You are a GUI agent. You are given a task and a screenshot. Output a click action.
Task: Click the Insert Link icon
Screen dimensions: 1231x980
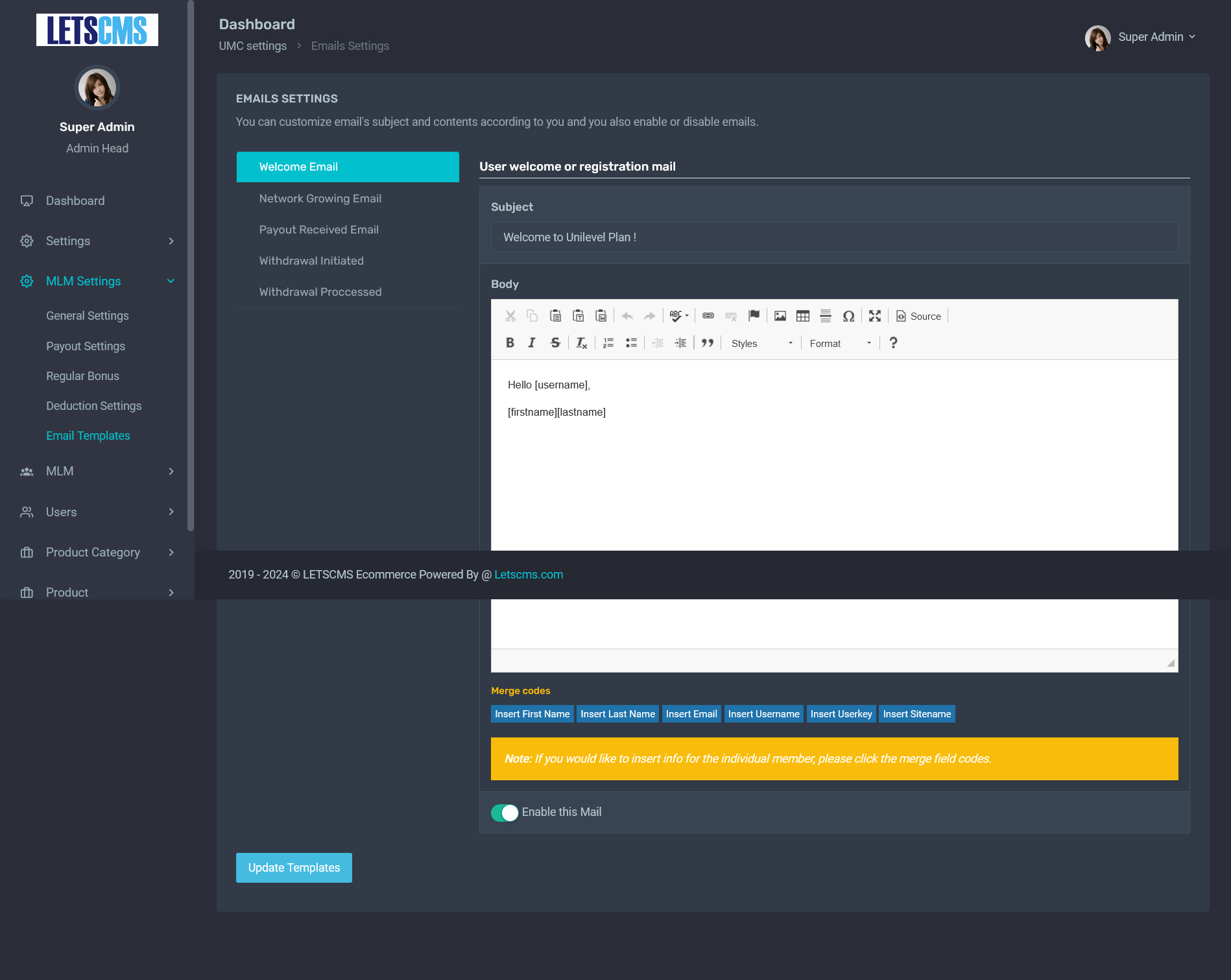click(x=708, y=316)
